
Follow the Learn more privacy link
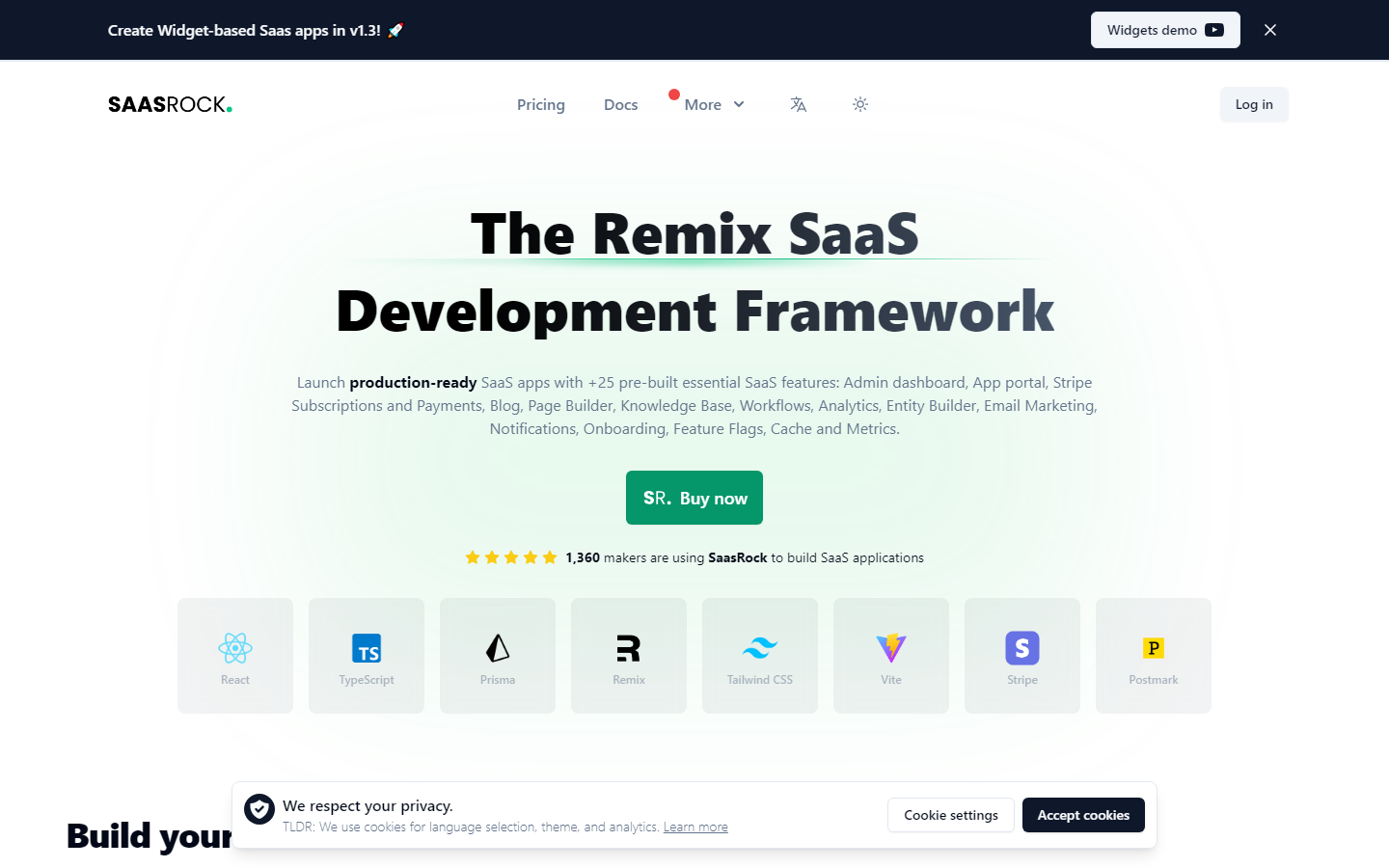pos(695,827)
